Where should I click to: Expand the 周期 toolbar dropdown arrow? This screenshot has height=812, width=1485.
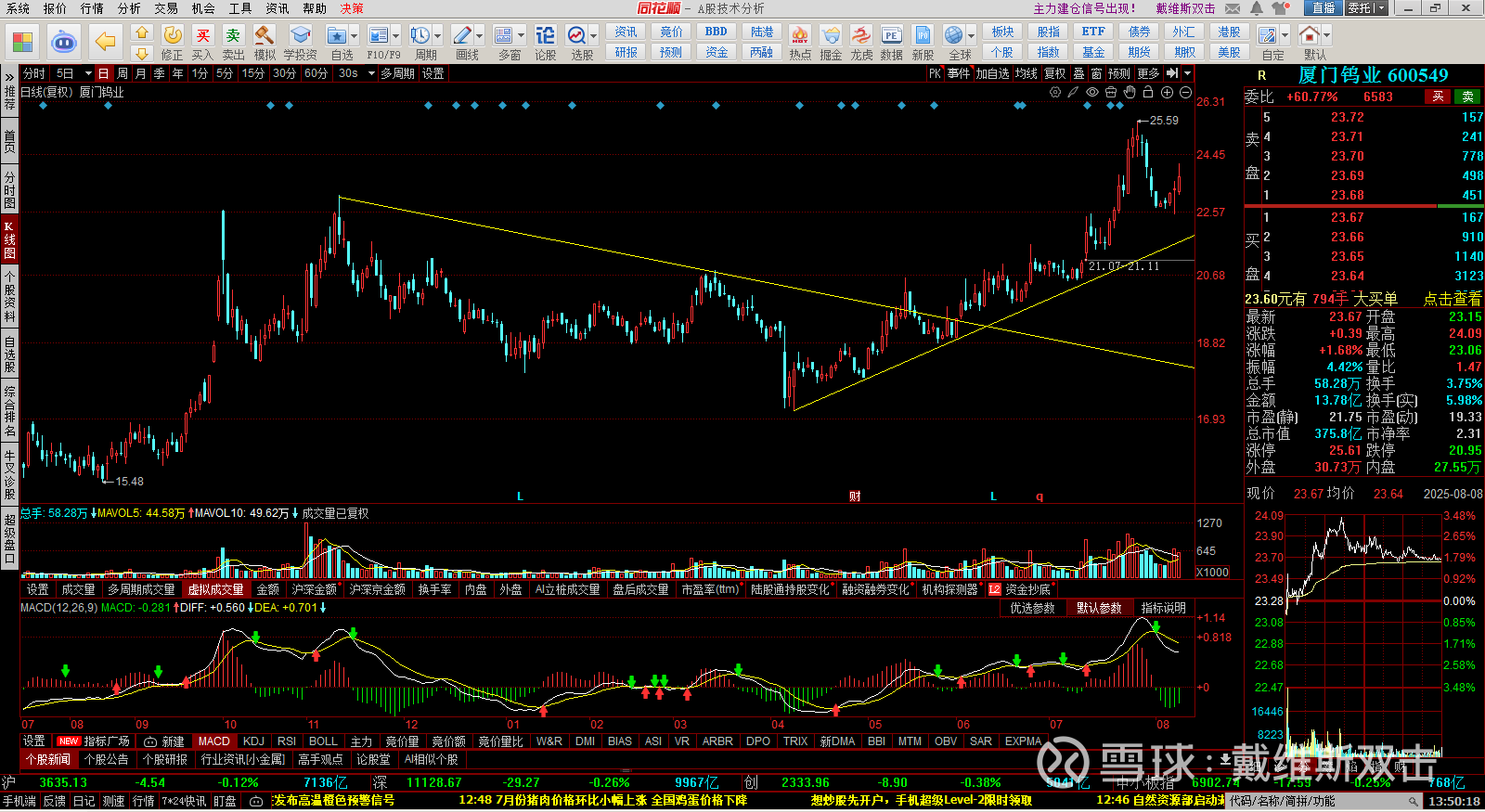pyautogui.click(x=438, y=36)
